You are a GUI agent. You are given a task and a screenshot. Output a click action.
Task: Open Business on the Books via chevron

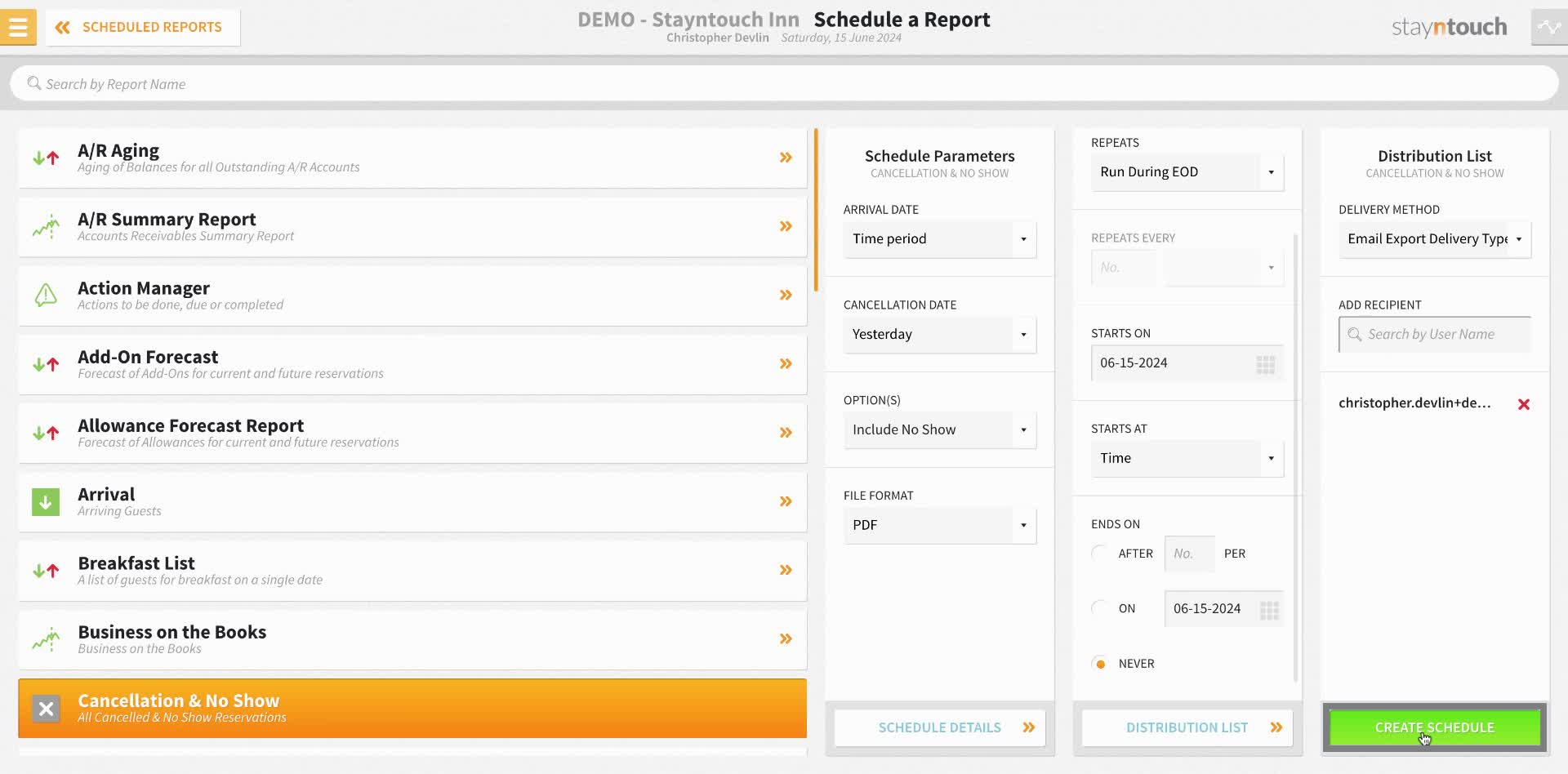(x=786, y=638)
